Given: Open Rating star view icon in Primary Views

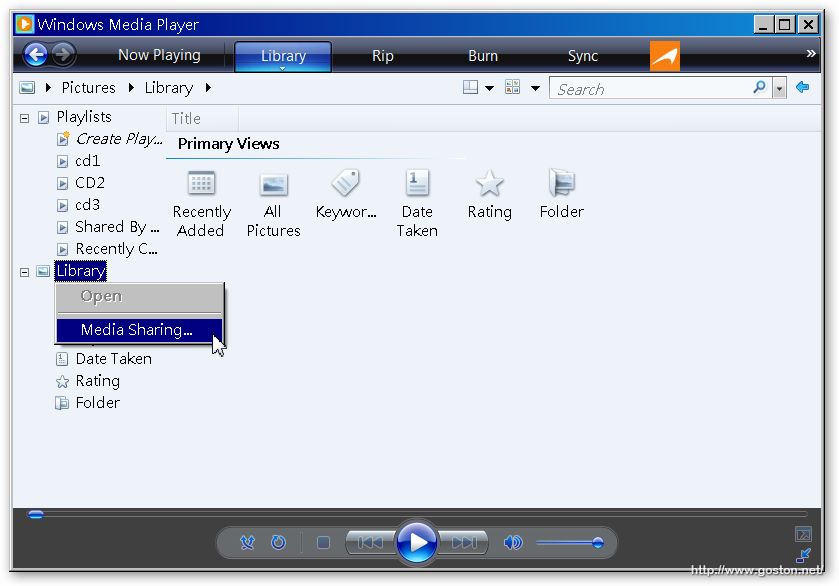Looking at the screenshot, I should point(489,183).
